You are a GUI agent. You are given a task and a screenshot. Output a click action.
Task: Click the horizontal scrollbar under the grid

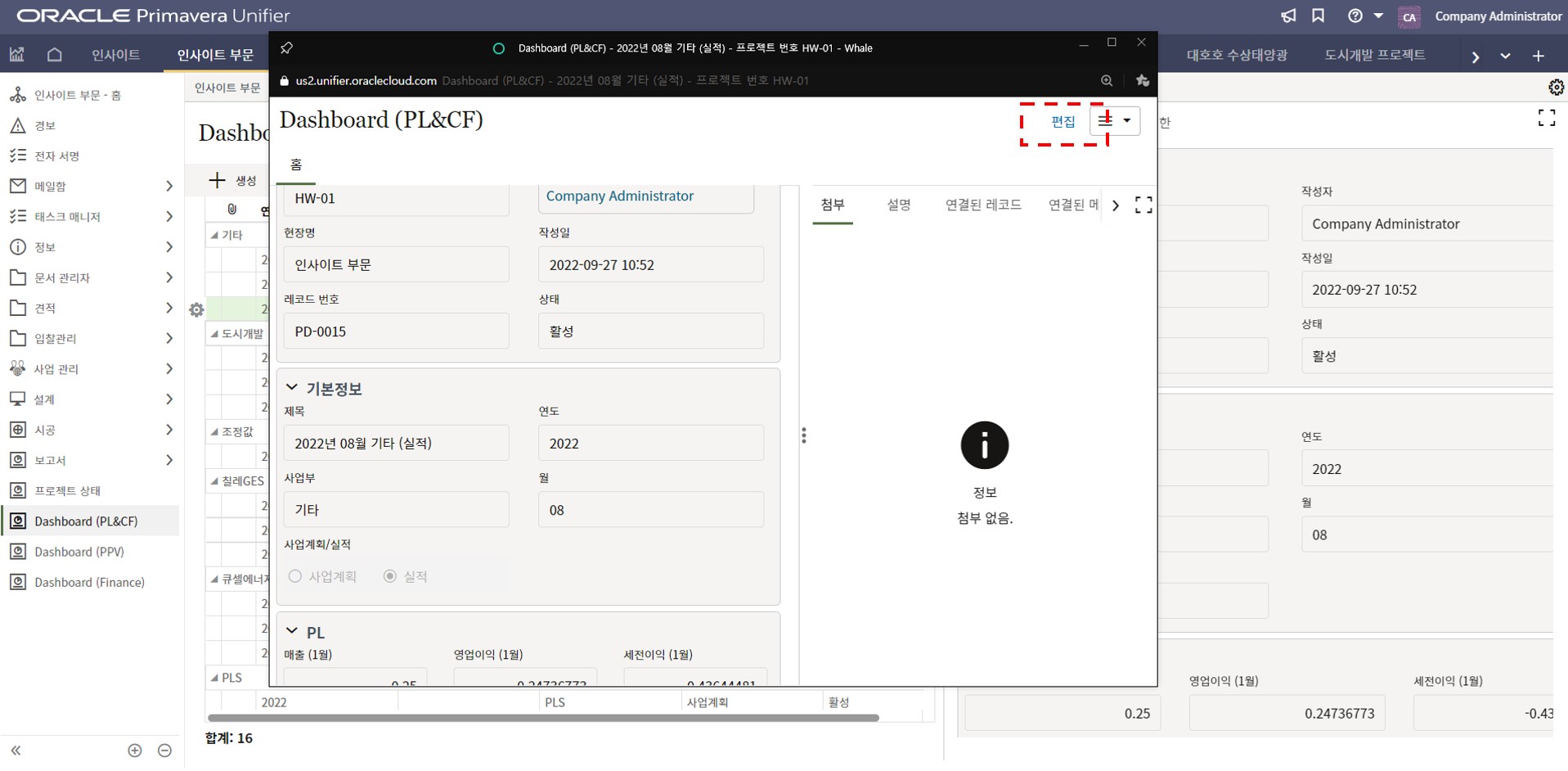tap(543, 718)
